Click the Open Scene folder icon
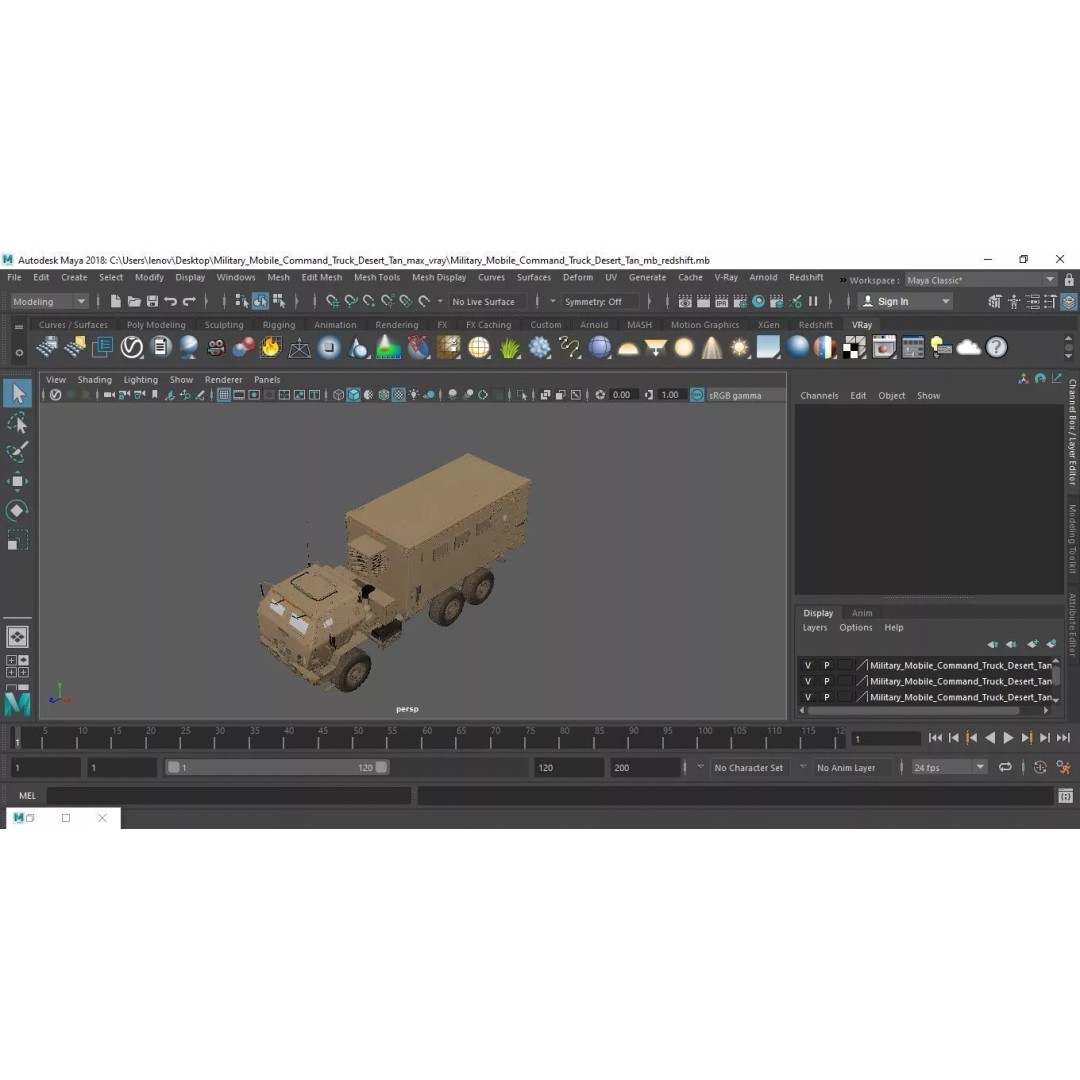Image resolution: width=1080 pixels, height=1080 pixels. click(134, 301)
